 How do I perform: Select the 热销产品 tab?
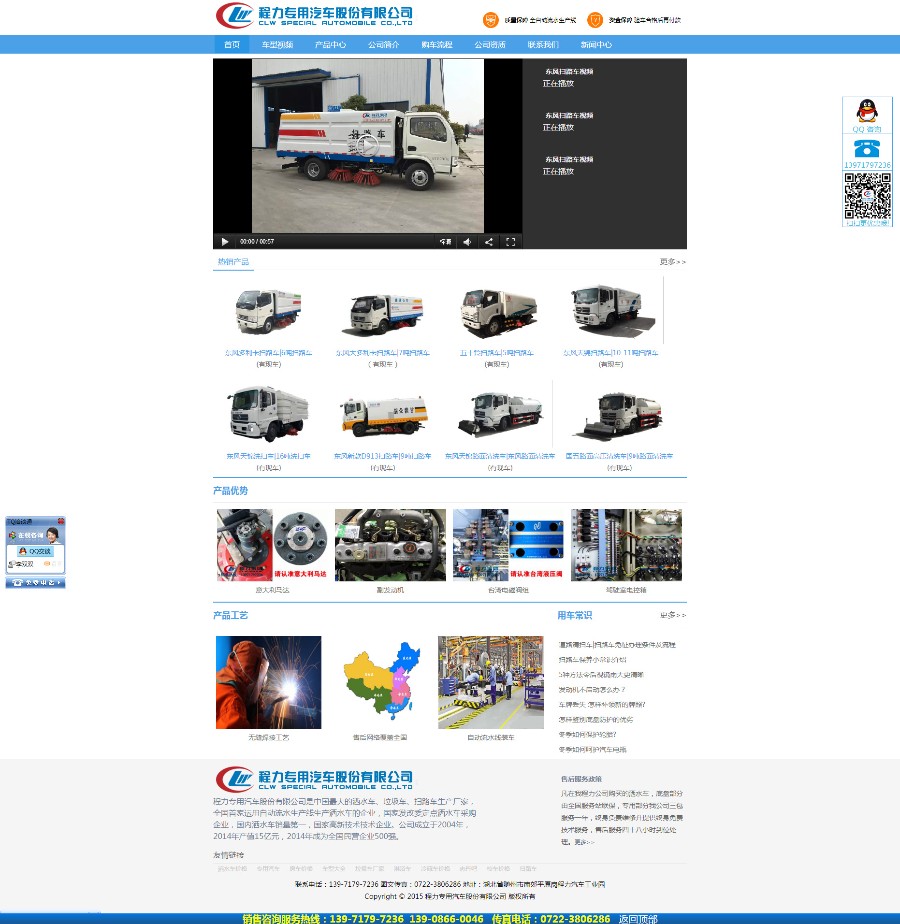[x=233, y=262]
